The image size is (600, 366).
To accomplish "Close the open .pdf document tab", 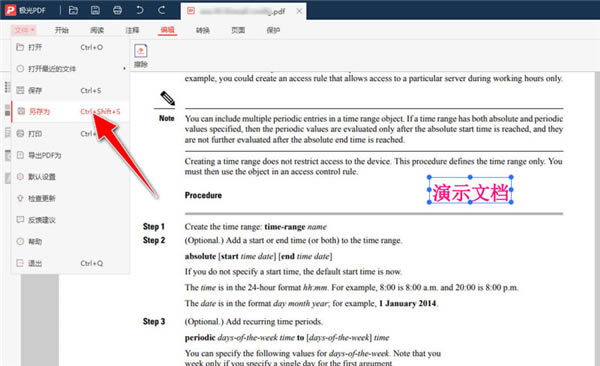I will click(299, 11).
